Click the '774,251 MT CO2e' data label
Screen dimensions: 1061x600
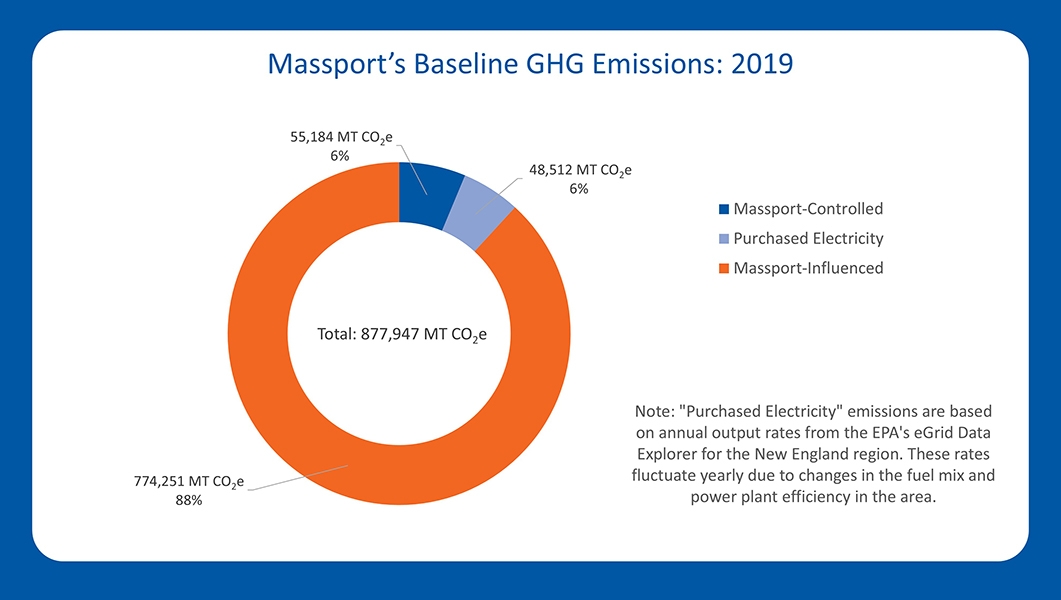point(189,482)
